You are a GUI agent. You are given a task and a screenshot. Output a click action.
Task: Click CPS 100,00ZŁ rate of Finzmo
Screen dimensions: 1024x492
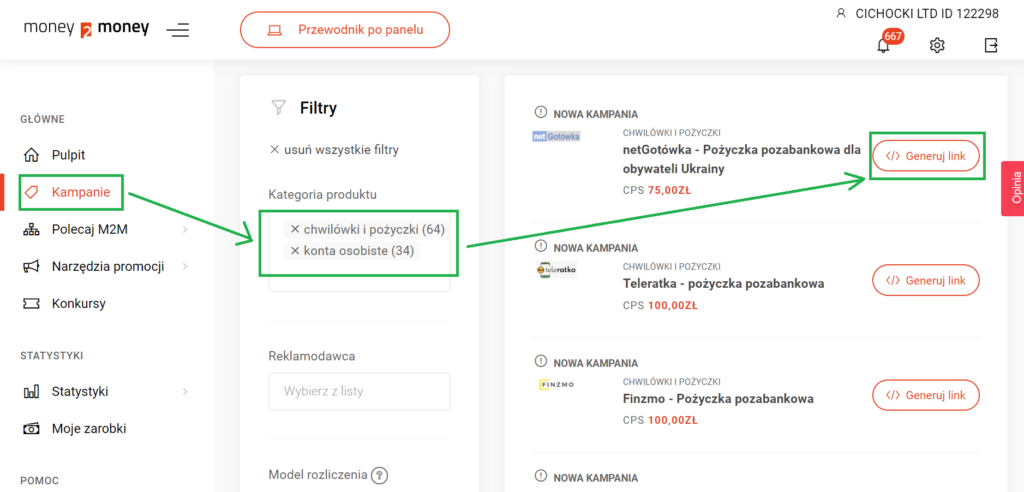point(660,420)
